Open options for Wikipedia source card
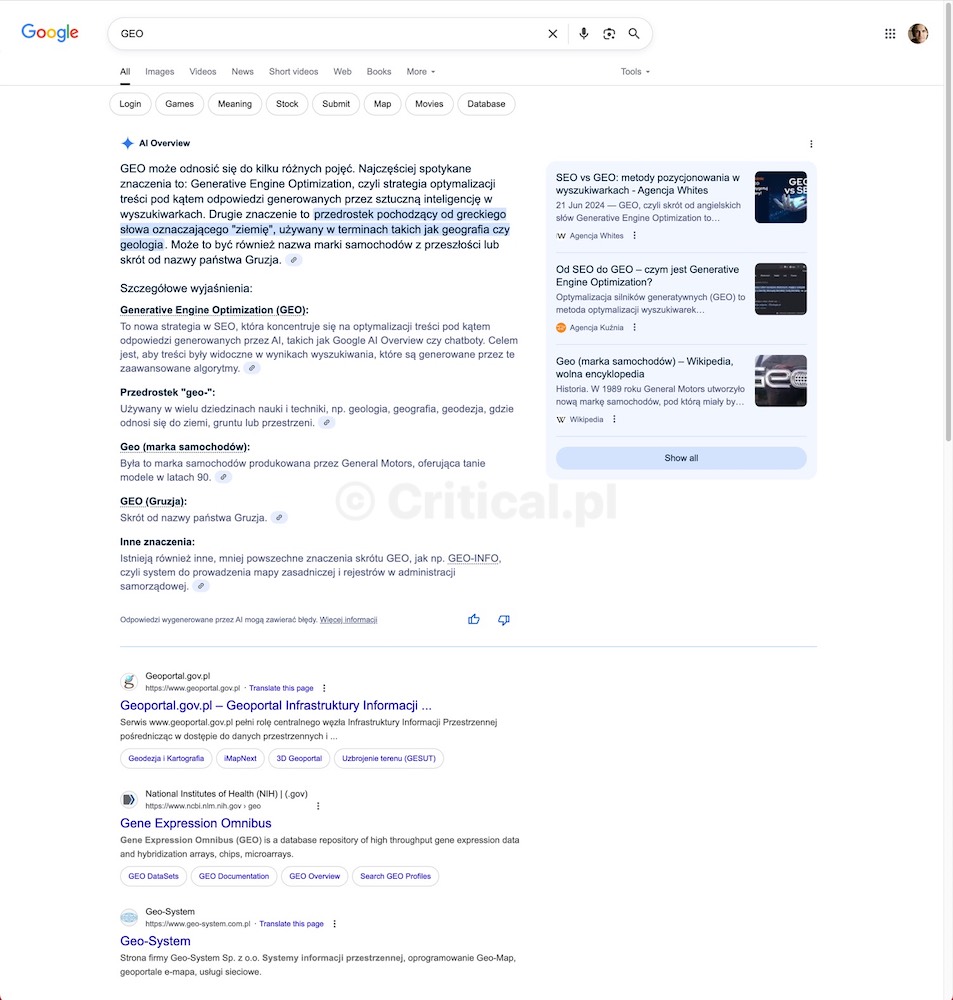This screenshot has width=953, height=1000. (614, 420)
